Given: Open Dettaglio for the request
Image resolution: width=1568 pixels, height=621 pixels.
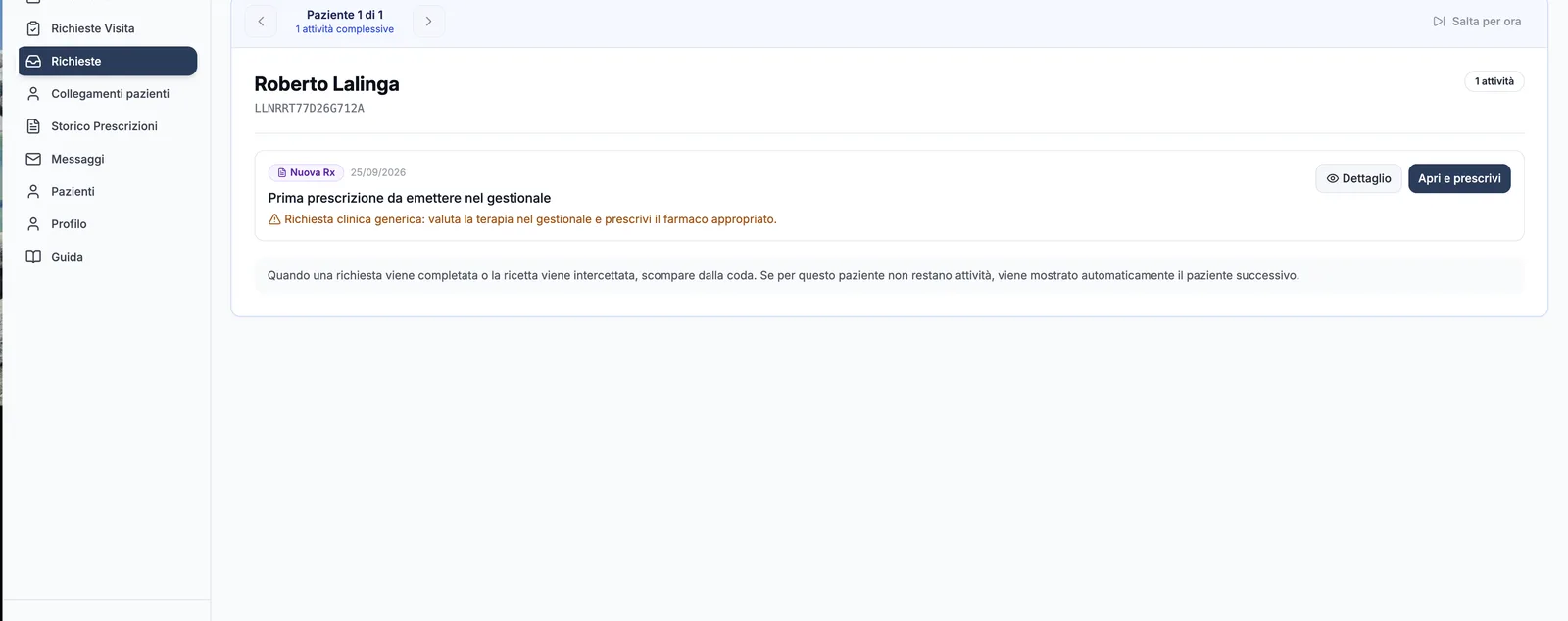Looking at the screenshot, I should tap(1359, 178).
